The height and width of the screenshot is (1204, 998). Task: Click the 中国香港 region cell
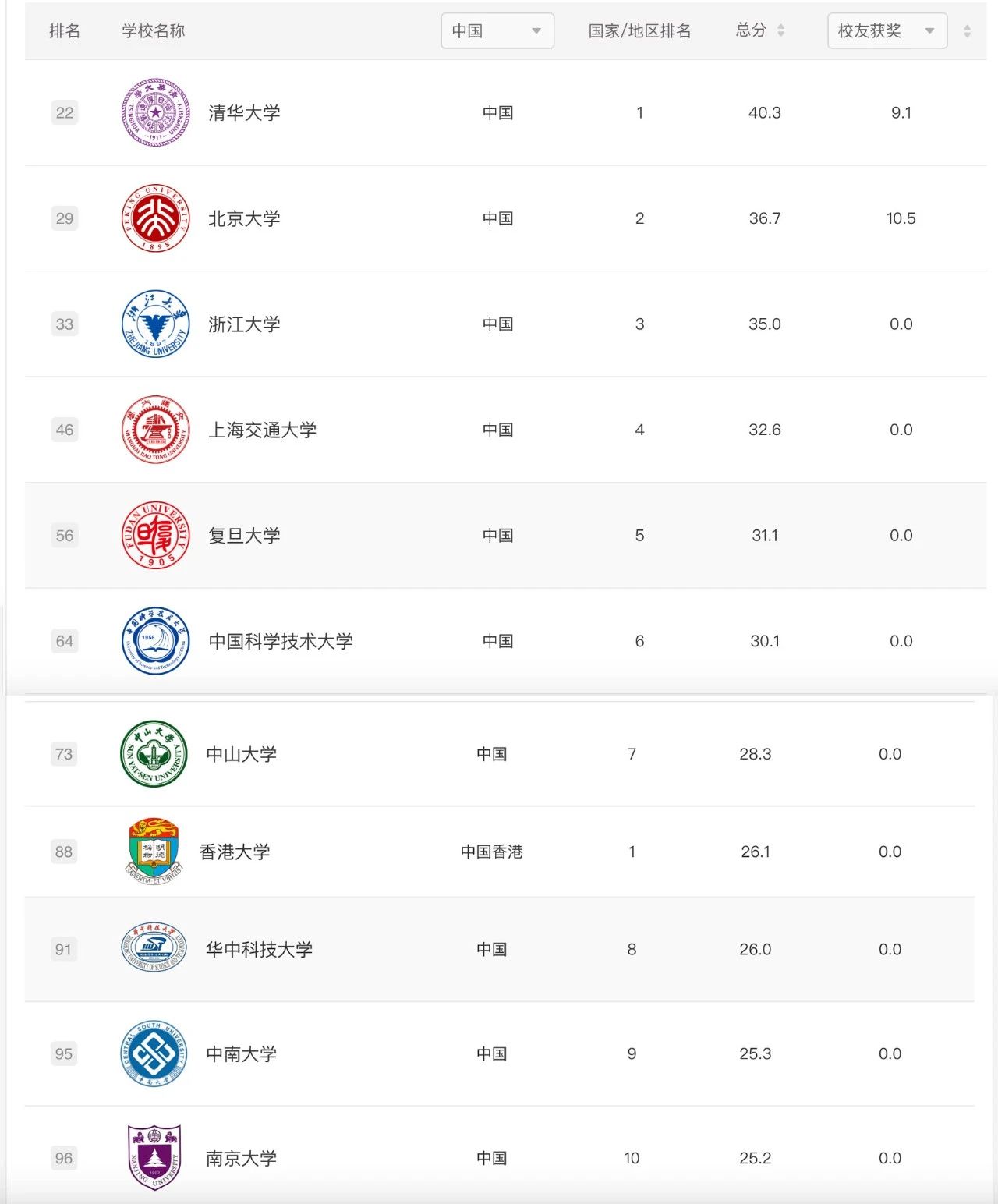(x=491, y=852)
